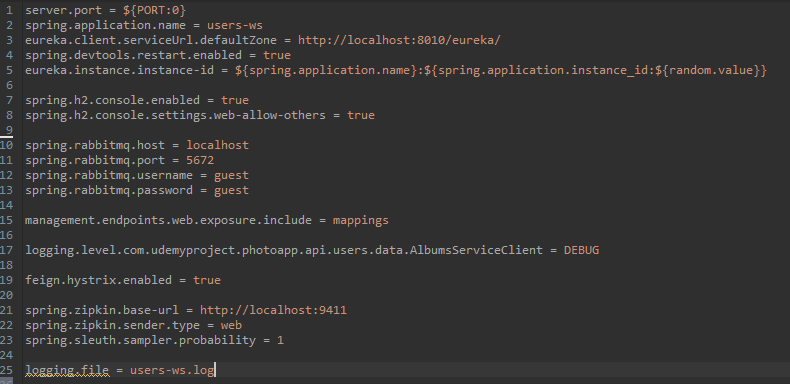
Task: Click line number 20 in gutter
Action: click(7, 295)
